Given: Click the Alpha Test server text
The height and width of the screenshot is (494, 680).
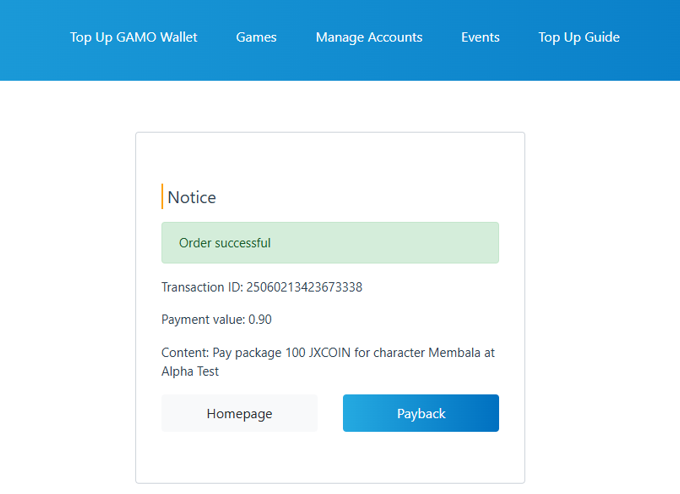Looking at the screenshot, I should [190, 371].
